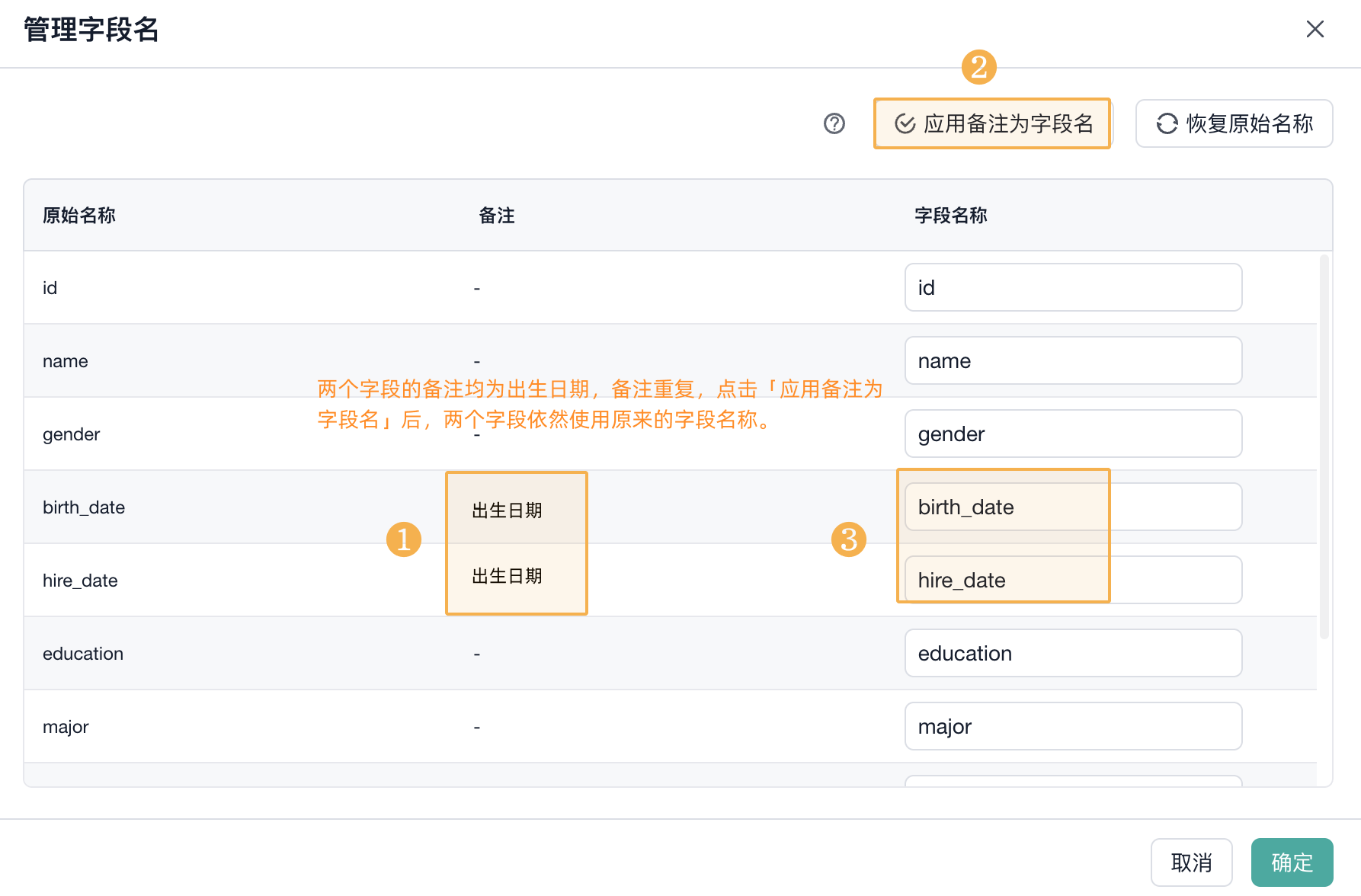The width and height of the screenshot is (1361, 896).
Task: Click original name cell 'hire_date'
Action: coord(80,581)
